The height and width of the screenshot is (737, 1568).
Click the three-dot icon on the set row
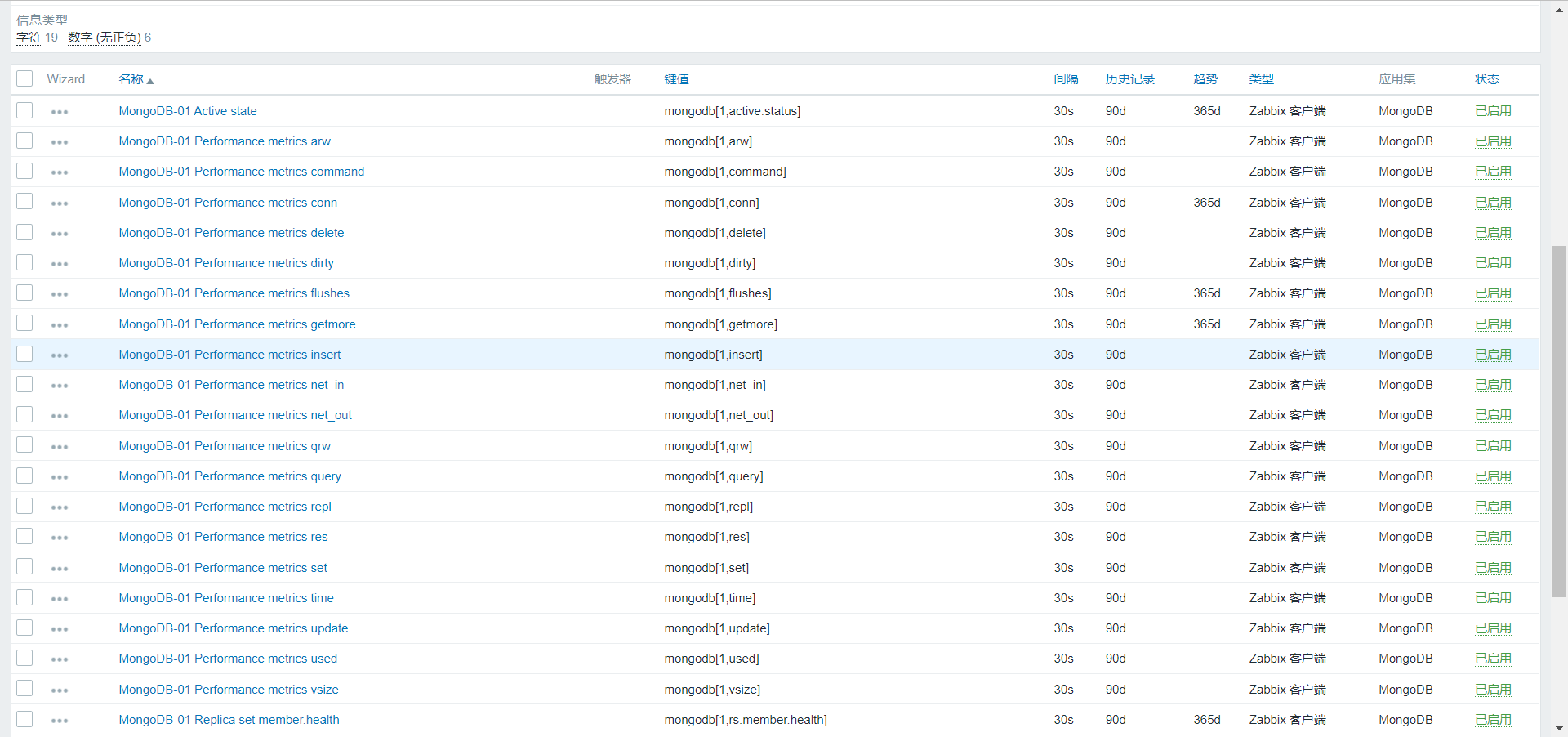pos(60,569)
